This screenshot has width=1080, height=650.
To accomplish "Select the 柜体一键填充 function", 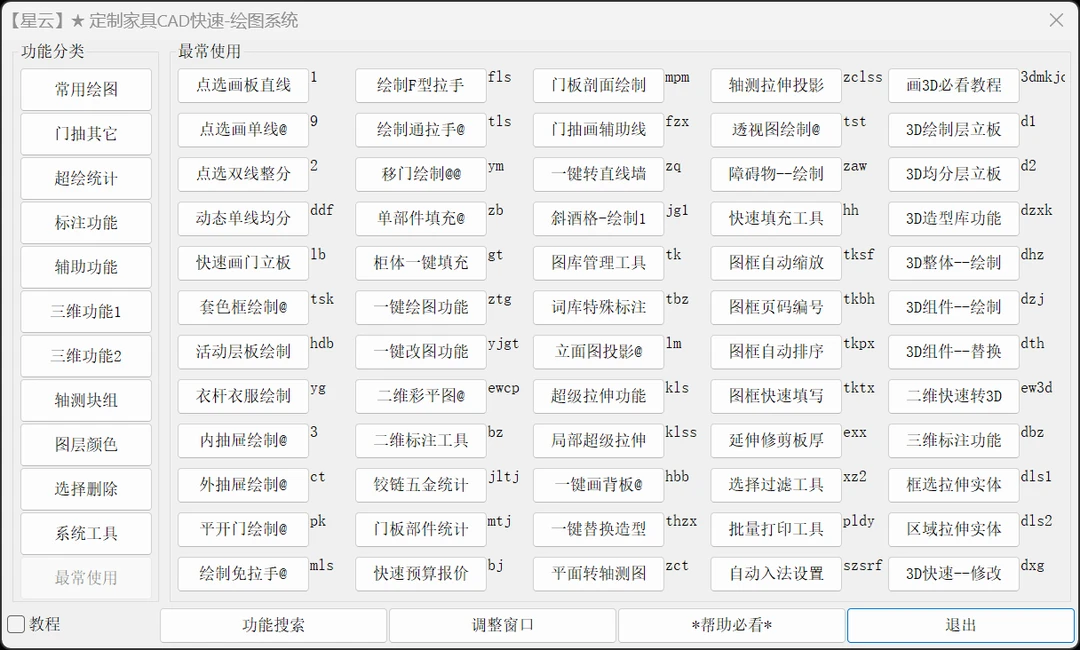I will [420, 263].
